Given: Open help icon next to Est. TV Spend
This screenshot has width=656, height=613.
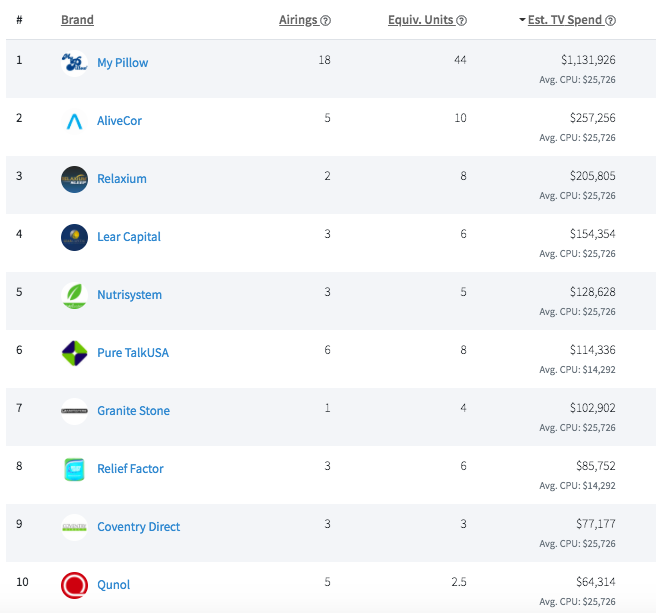Looking at the screenshot, I should point(610,21).
